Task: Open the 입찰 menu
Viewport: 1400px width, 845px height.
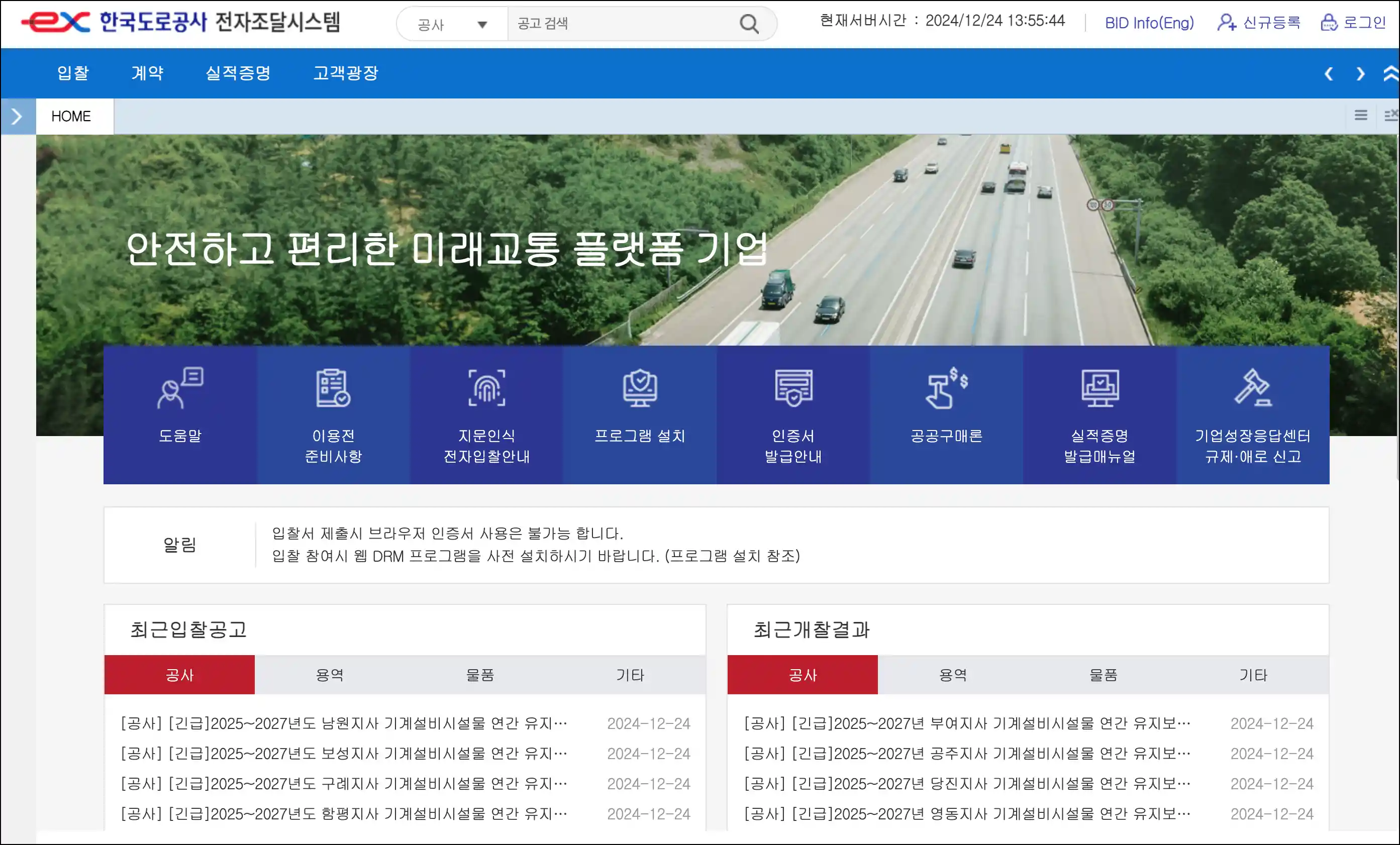Action: [x=72, y=73]
